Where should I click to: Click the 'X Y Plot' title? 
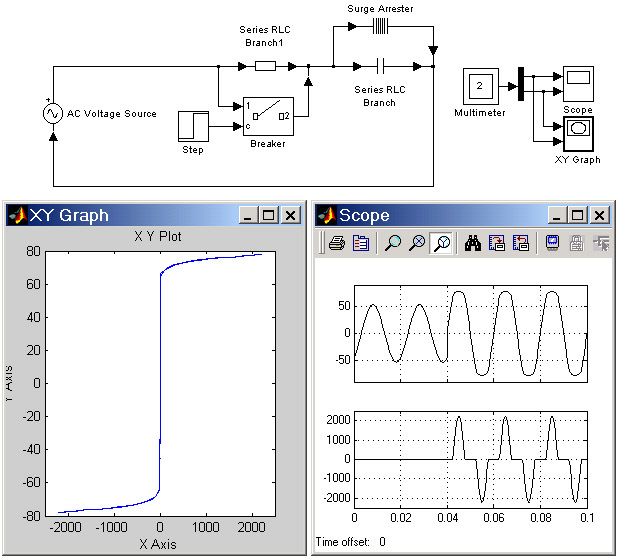click(158, 237)
